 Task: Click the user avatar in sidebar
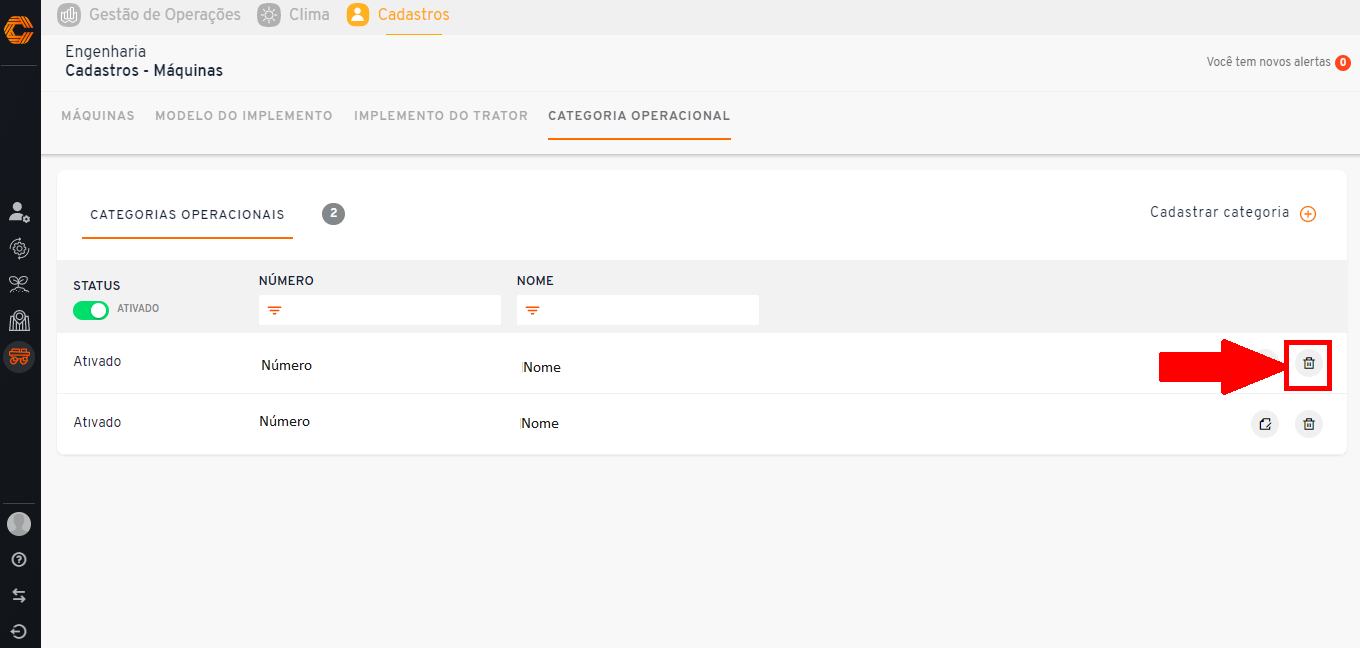pyautogui.click(x=19, y=524)
